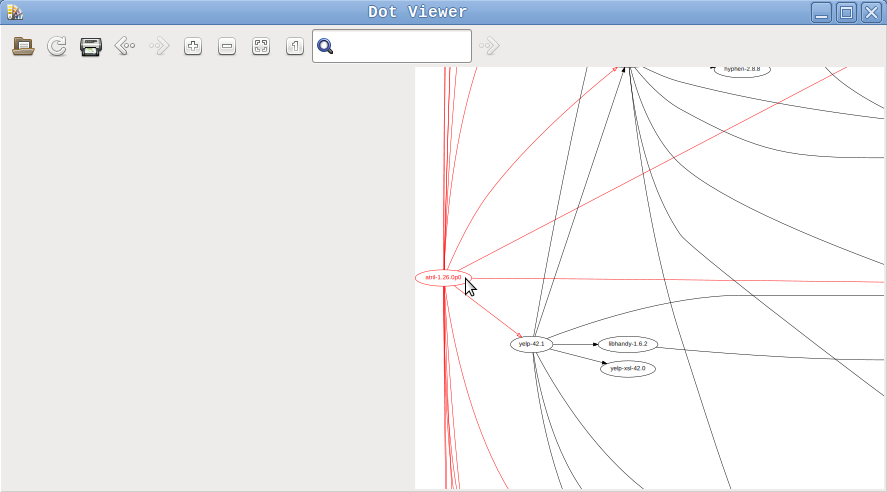The height and width of the screenshot is (492, 887).
Task: Go forward using the greyed right arrow
Action: point(159,46)
